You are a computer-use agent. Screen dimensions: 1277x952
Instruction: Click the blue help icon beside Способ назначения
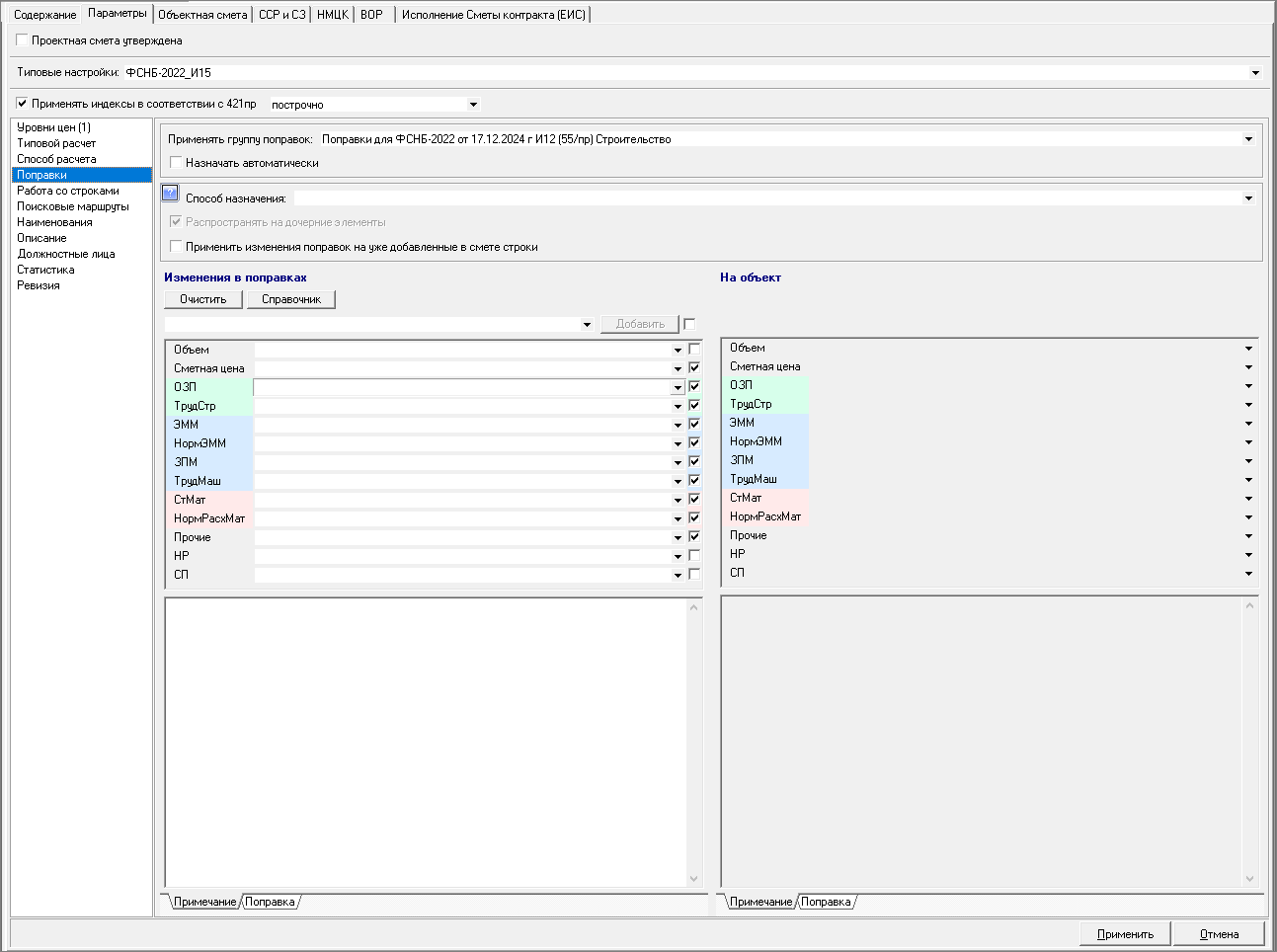pos(170,194)
